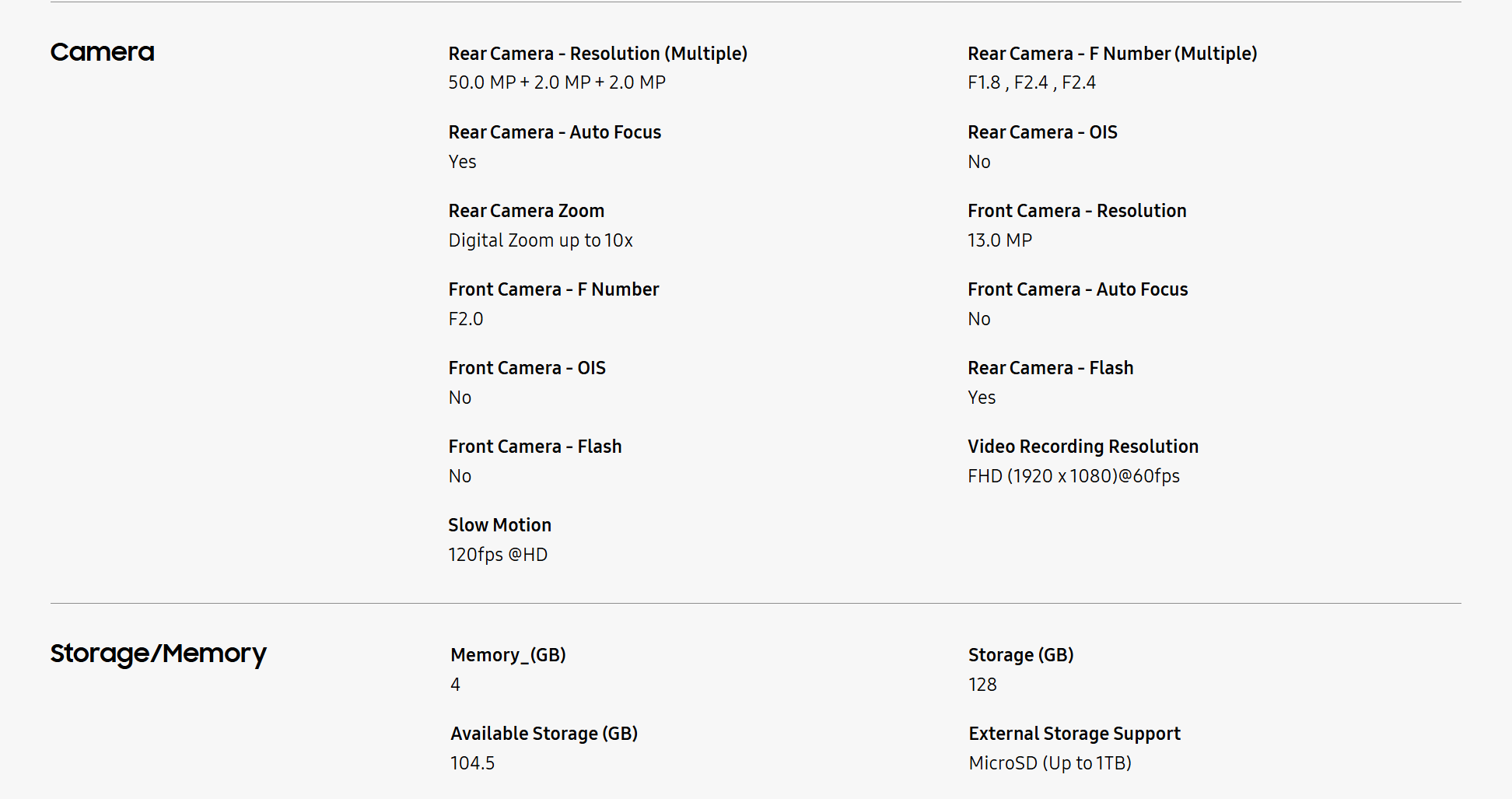The image size is (1512, 799).
Task: Click the FHD (1920 x 1080)@60fps value
Action: [1073, 476]
